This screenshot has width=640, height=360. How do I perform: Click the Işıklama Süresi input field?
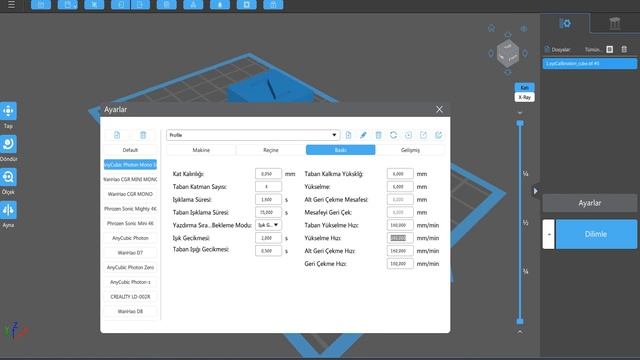268,200
